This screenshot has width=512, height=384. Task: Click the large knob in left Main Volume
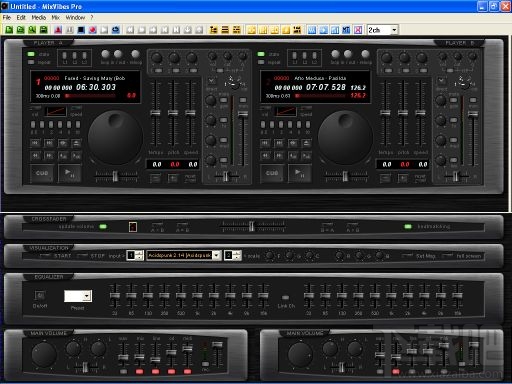44,354
